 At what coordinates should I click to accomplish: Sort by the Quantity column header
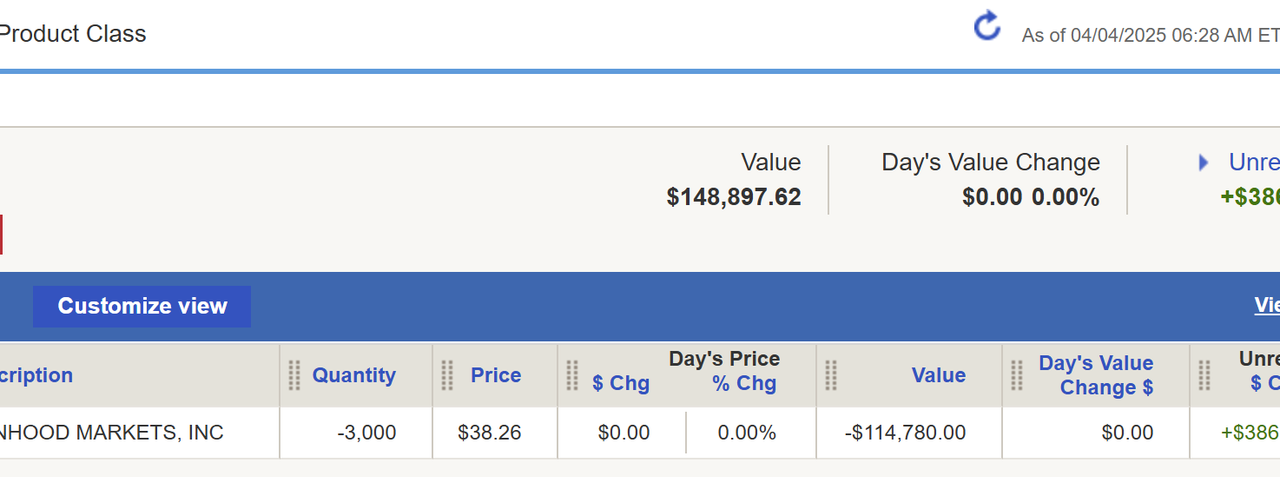click(354, 376)
